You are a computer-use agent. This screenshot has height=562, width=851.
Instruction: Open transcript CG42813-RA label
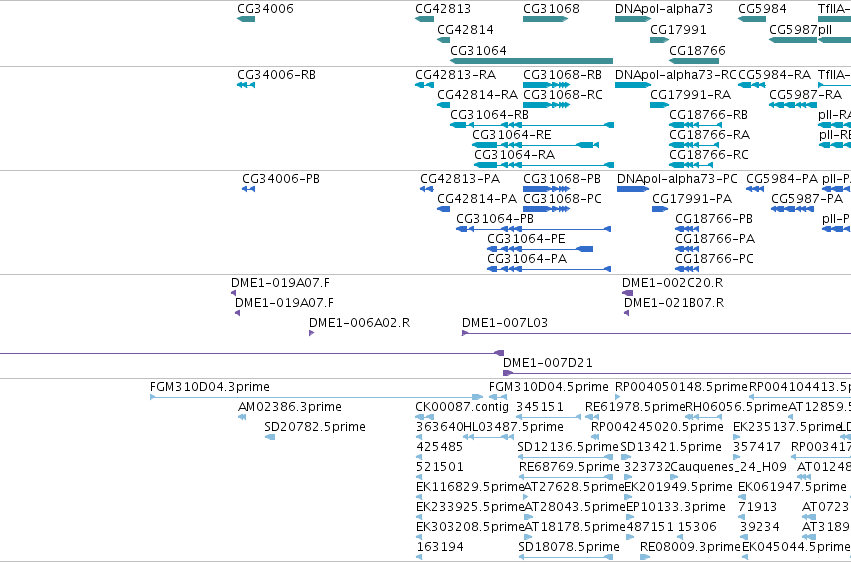pos(455,75)
